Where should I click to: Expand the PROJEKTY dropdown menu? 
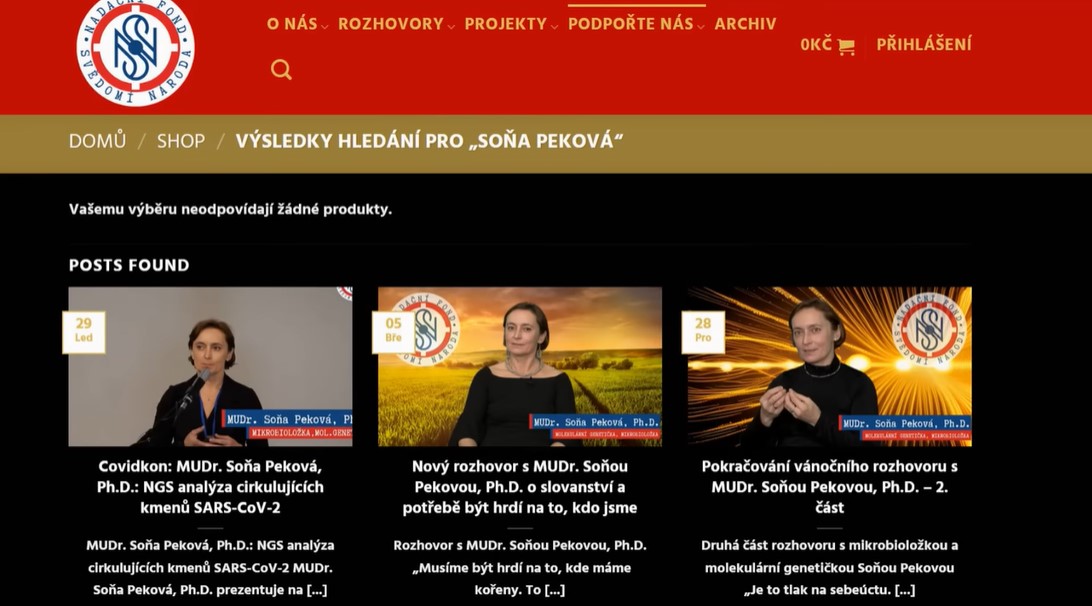pos(511,24)
